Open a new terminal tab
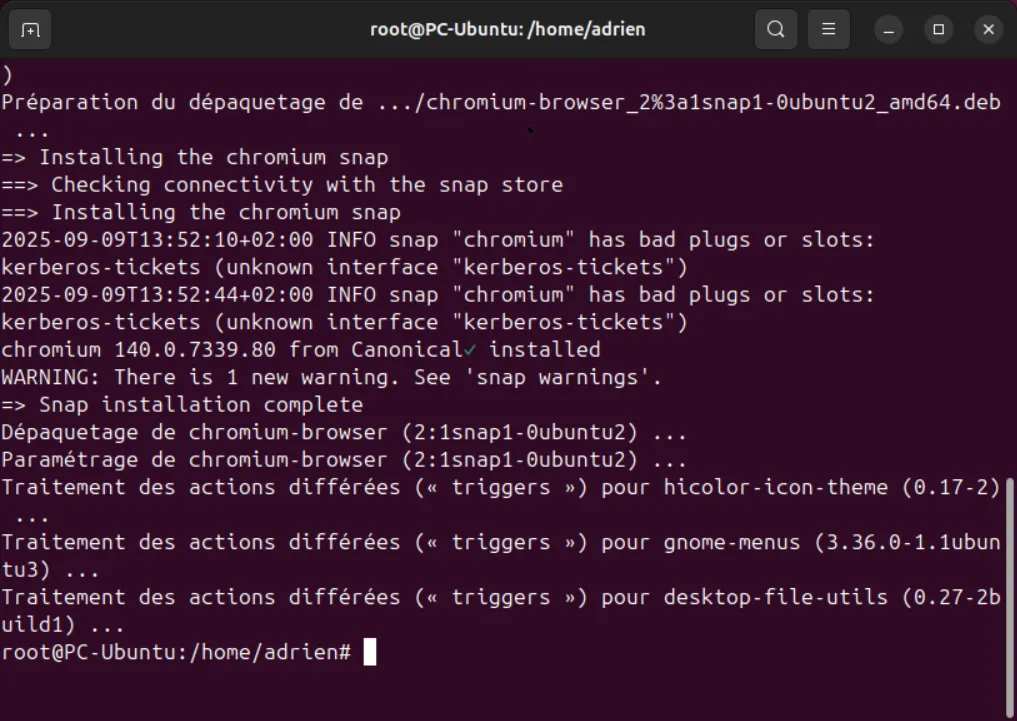Viewport: 1017px width, 721px height. 30,30
